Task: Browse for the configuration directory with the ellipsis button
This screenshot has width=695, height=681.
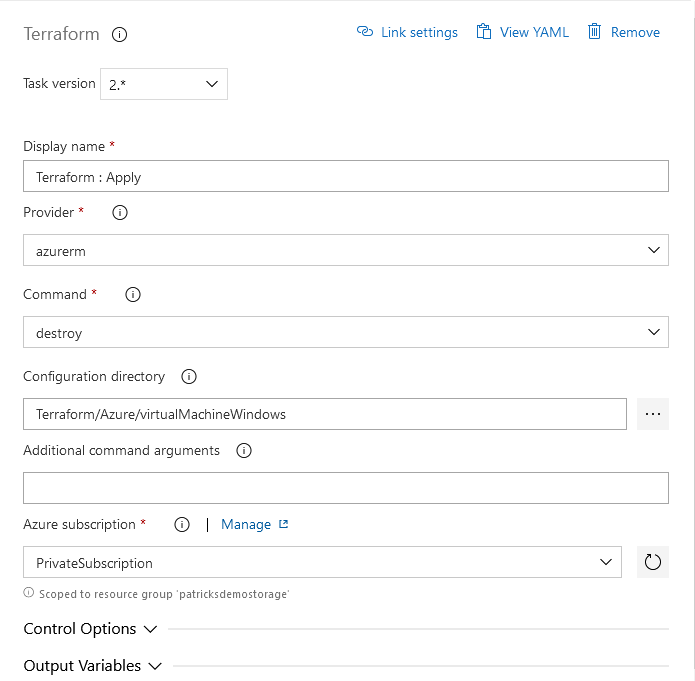Action: click(652, 414)
